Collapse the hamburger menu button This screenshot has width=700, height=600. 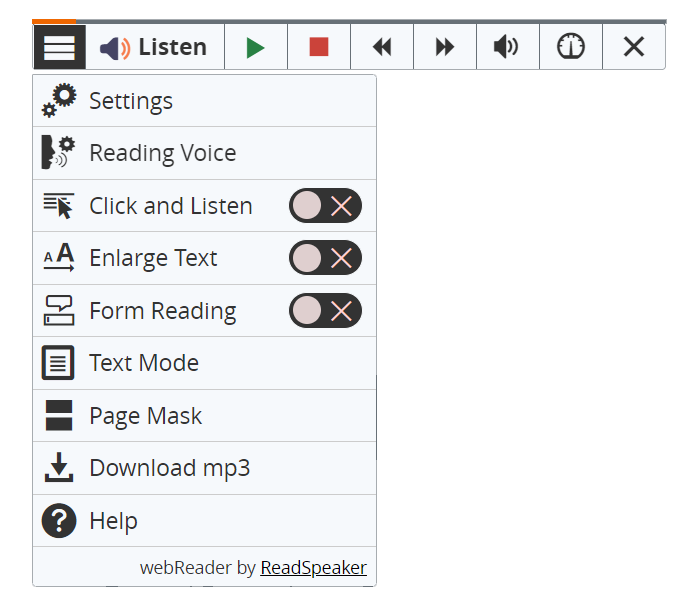[59, 47]
